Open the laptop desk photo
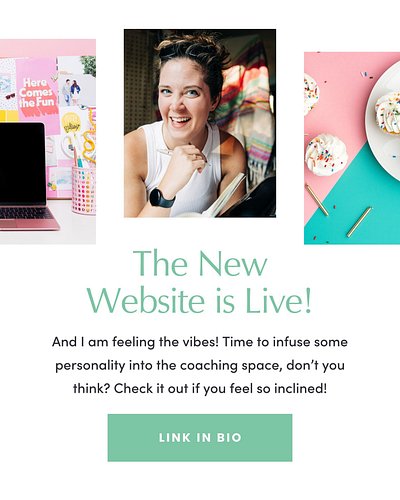 click(x=48, y=142)
